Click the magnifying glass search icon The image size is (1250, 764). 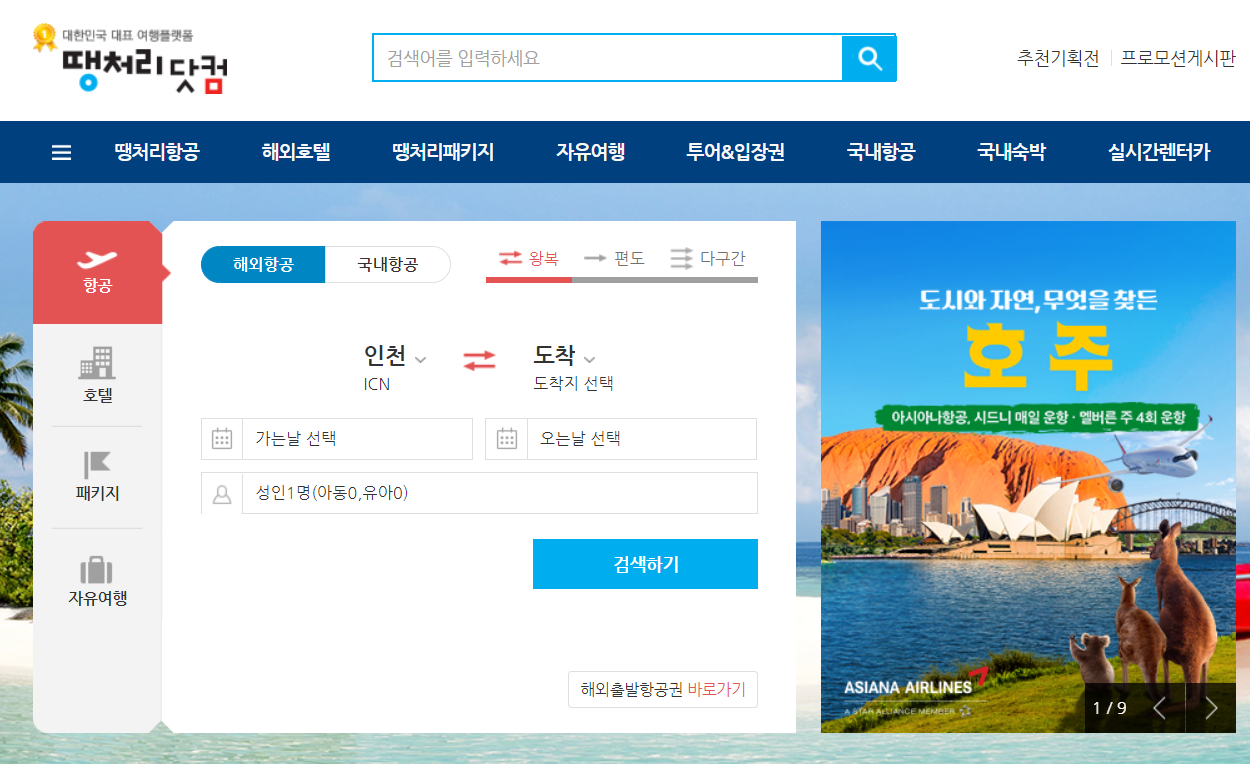coord(869,57)
